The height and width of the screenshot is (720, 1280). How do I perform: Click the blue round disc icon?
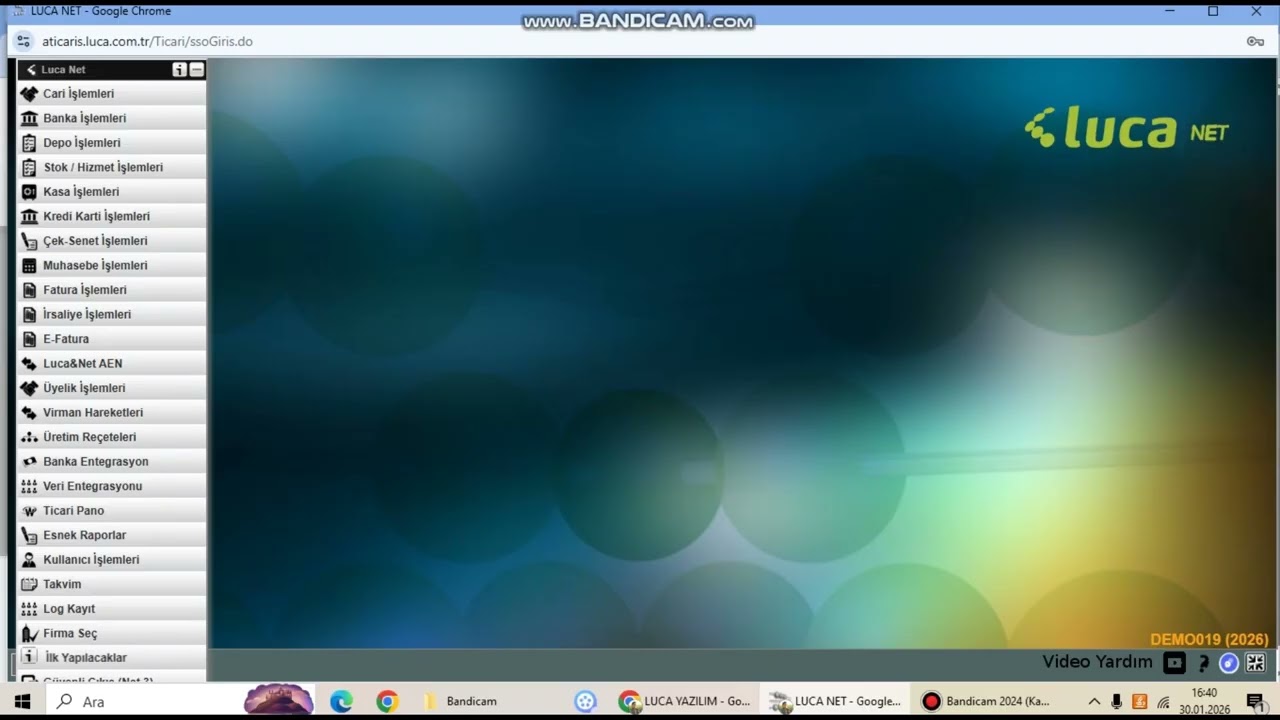pyautogui.click(x=1229, y=663)
